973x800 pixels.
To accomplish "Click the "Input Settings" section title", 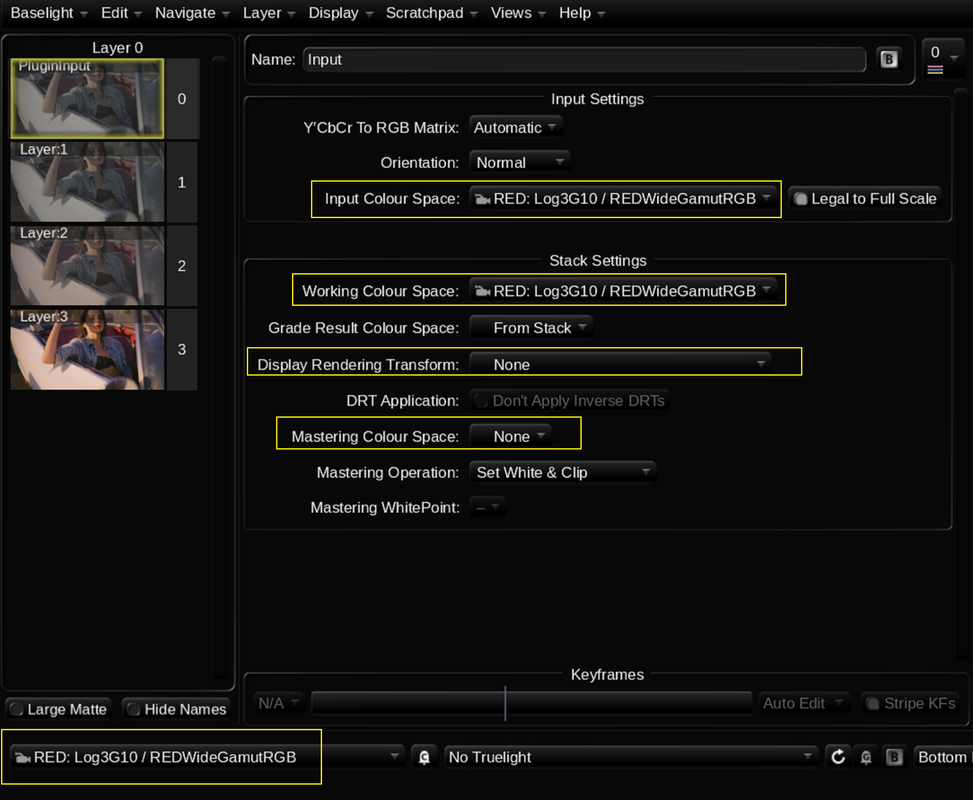I will (598, 99).
